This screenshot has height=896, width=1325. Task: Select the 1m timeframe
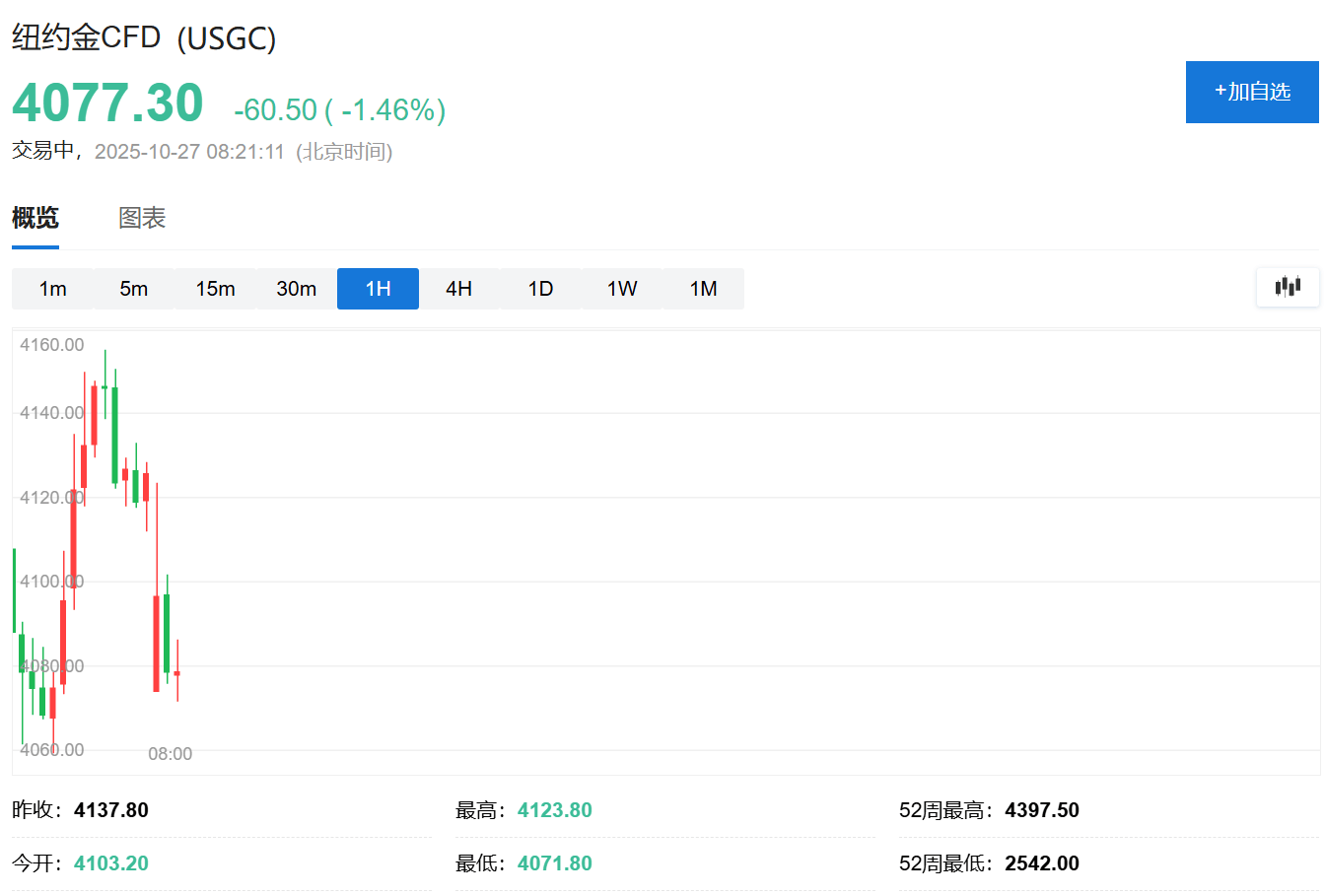coord(53,289)
